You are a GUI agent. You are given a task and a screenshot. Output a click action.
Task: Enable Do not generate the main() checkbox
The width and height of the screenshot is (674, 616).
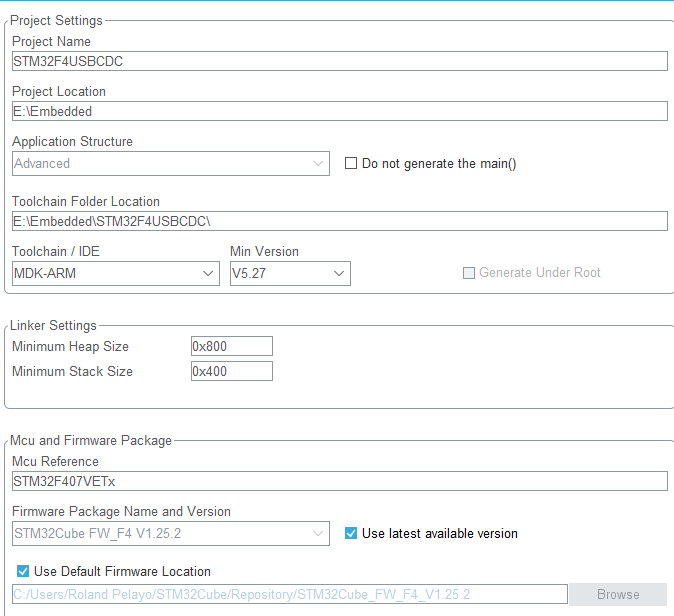click(351, 163)
